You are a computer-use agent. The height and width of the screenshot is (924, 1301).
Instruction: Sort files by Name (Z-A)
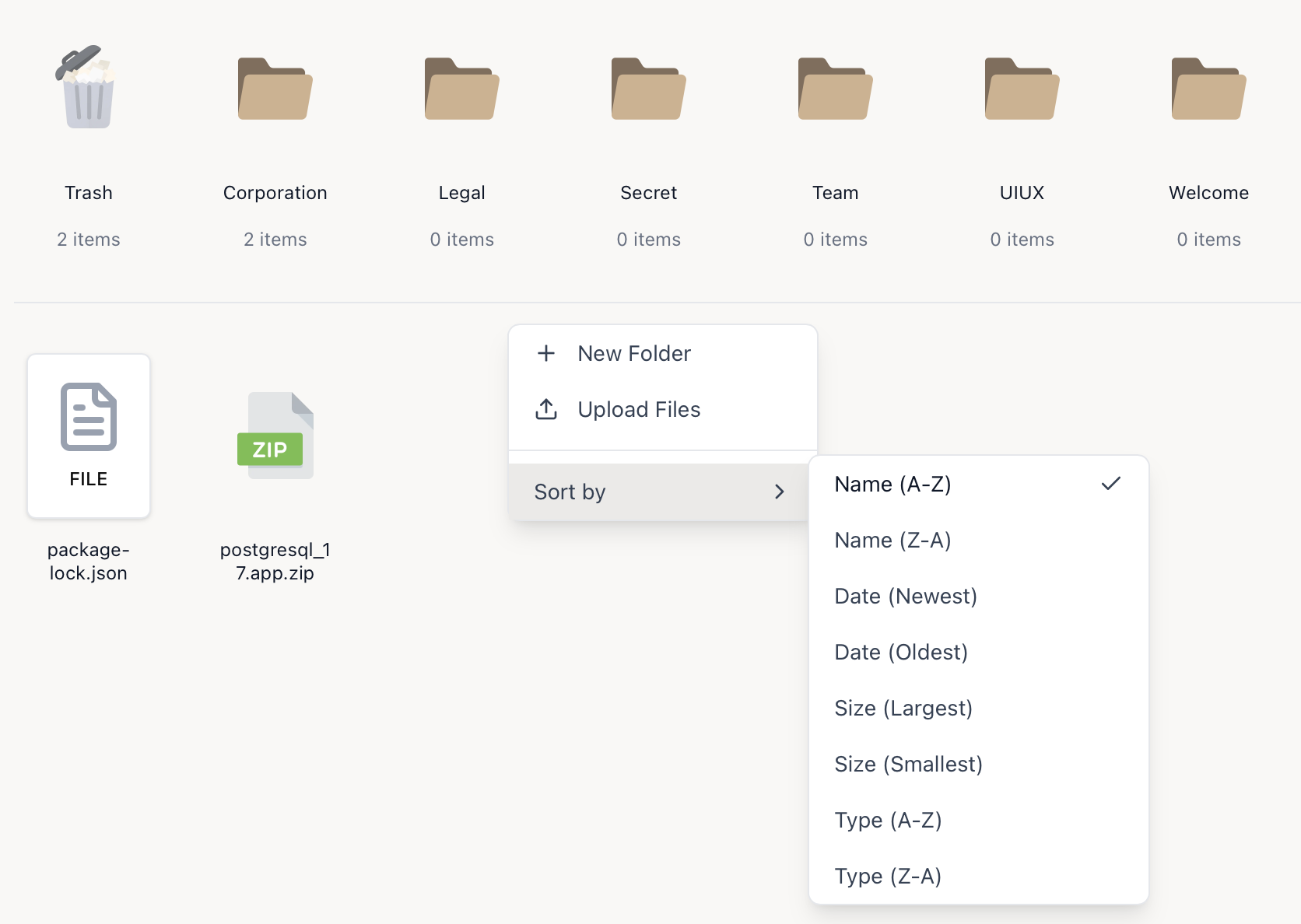coord(892,540)
